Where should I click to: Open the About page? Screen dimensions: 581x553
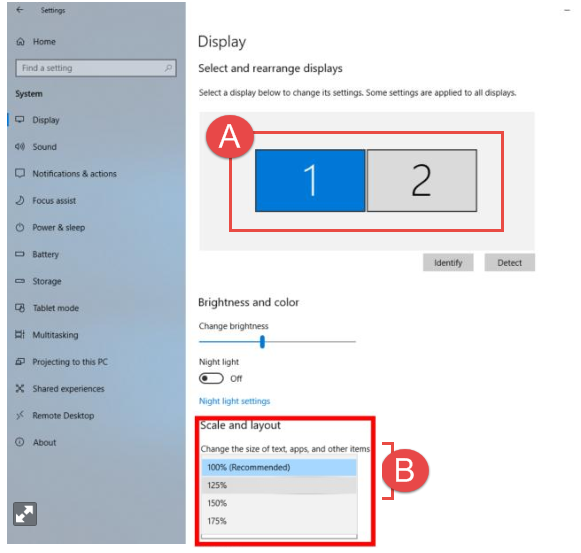pyautogui.click(x=44, y=442)
